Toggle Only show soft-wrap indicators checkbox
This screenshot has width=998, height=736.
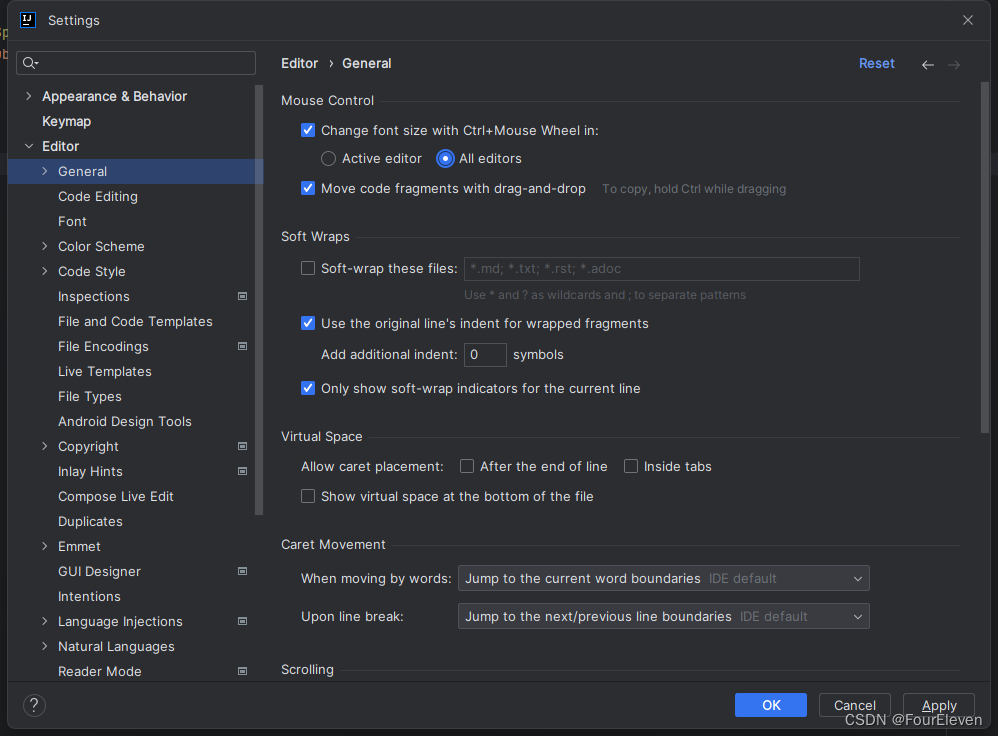coord(308,388)
